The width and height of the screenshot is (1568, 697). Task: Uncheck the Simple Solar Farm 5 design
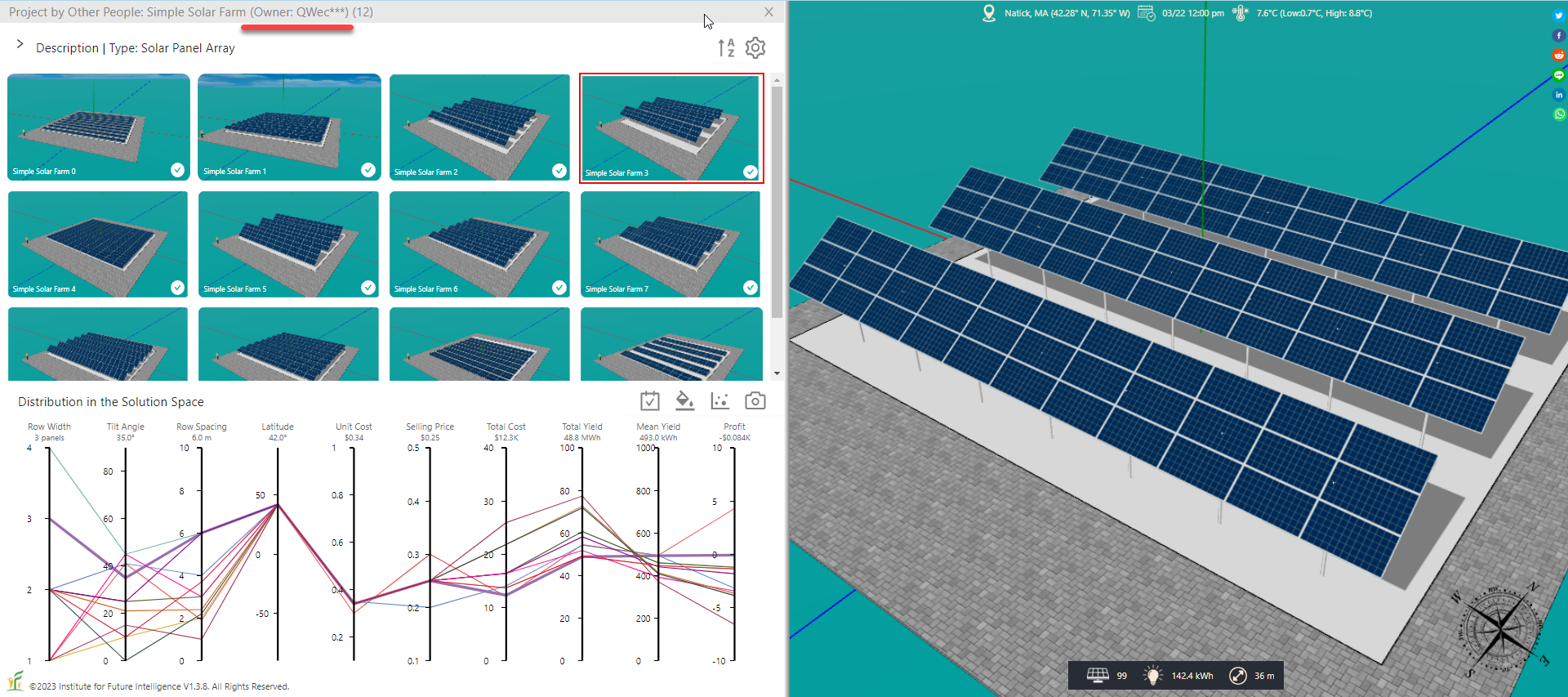pyautogui.click(x=368, y=288)
